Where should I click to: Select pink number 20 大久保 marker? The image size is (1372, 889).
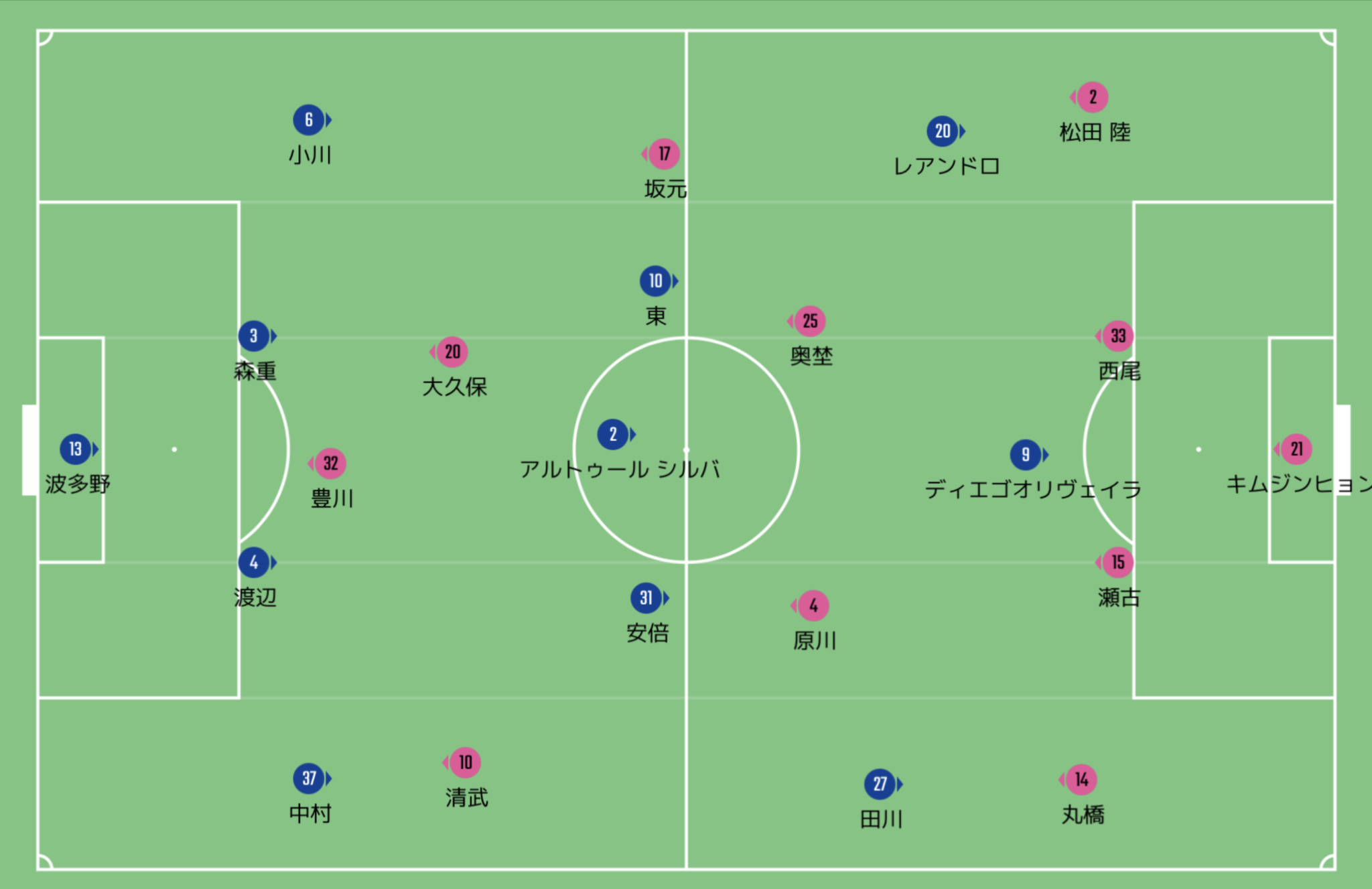click(452, 352)
